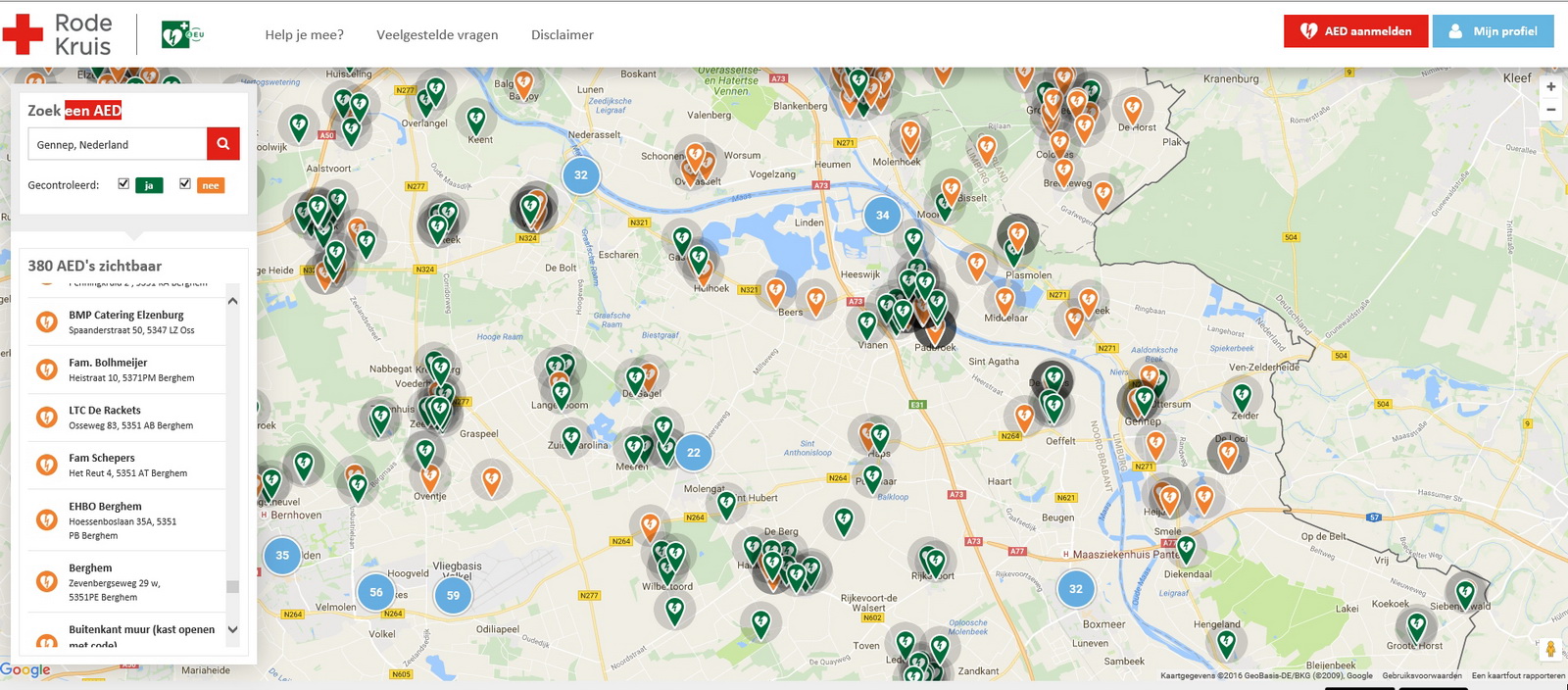The width and height of the screenshot is (1568, 690).
Task: Open marker cluster 32 near Boxmeer
Action: coord(1076,589)
